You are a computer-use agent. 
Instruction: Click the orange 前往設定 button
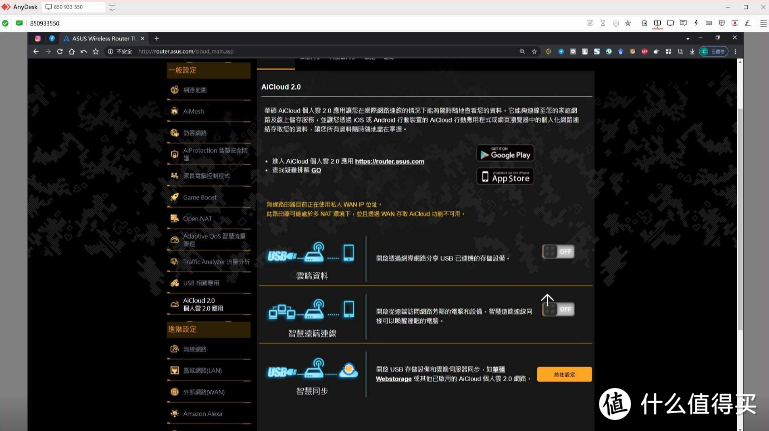pyautogui.click(x=564, y=375)
